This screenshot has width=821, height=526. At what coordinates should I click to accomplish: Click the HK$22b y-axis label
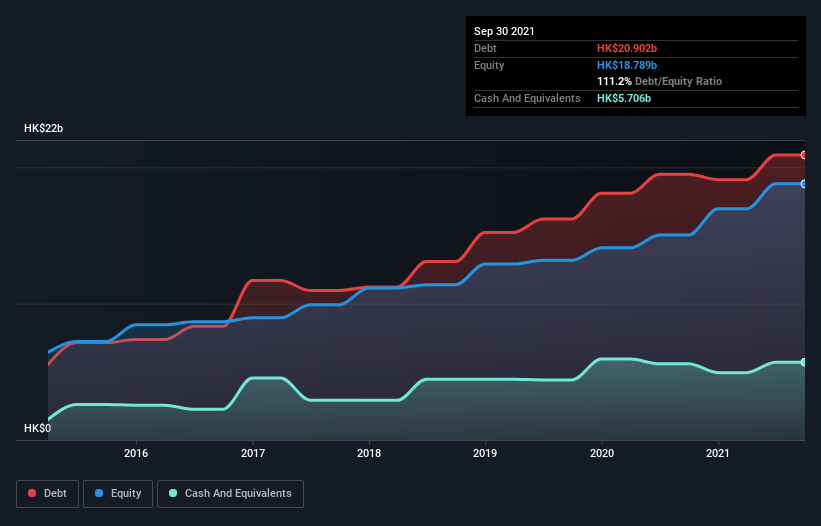pyautogui.click(x=43, y=128)
